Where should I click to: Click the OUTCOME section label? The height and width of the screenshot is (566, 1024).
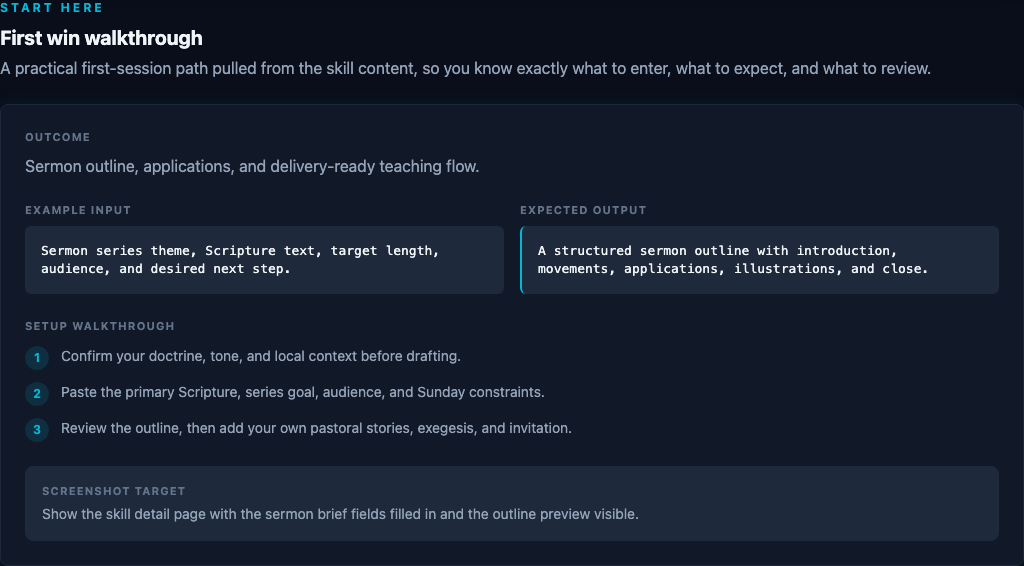point(57,137)
